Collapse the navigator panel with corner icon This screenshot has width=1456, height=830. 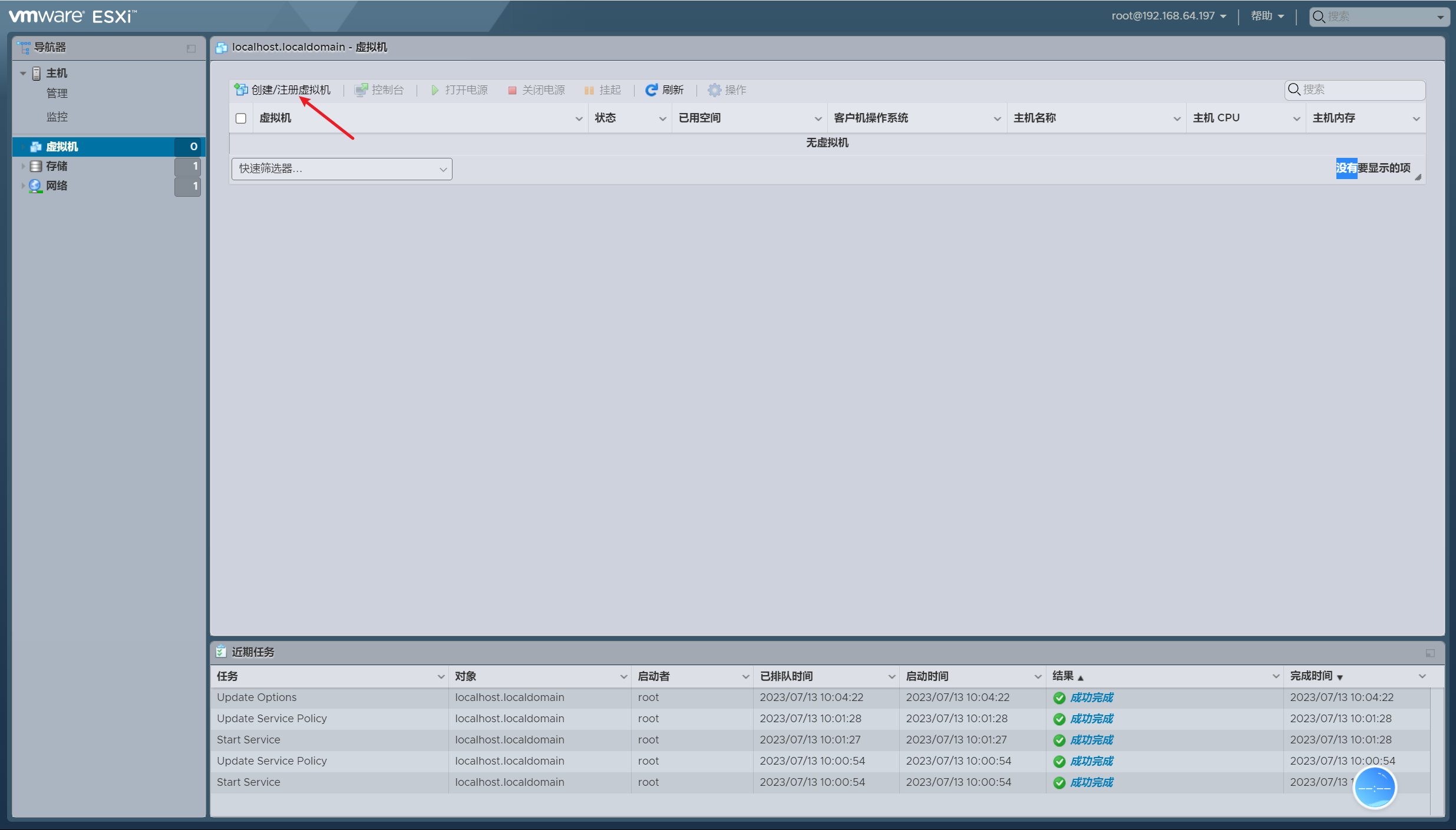(191, 48)
